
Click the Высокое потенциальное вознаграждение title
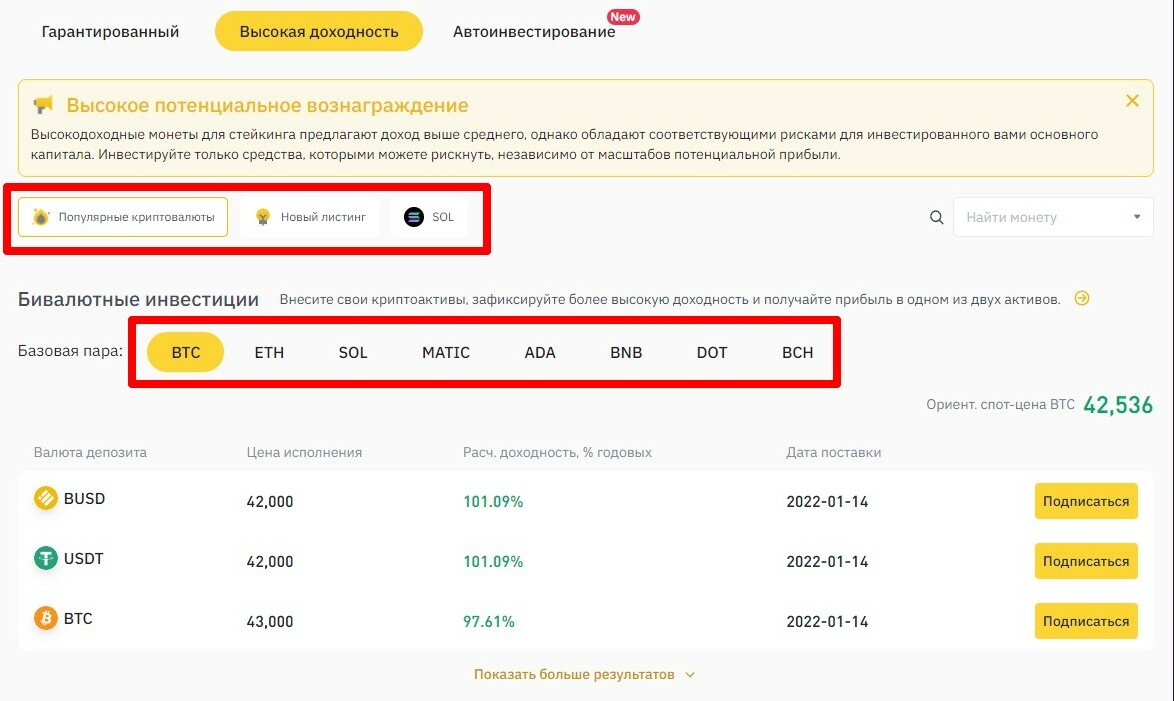(267, 105)
